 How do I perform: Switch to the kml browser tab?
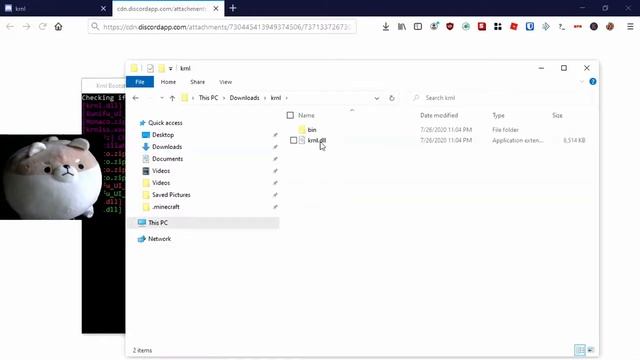(x=56, y=8)
